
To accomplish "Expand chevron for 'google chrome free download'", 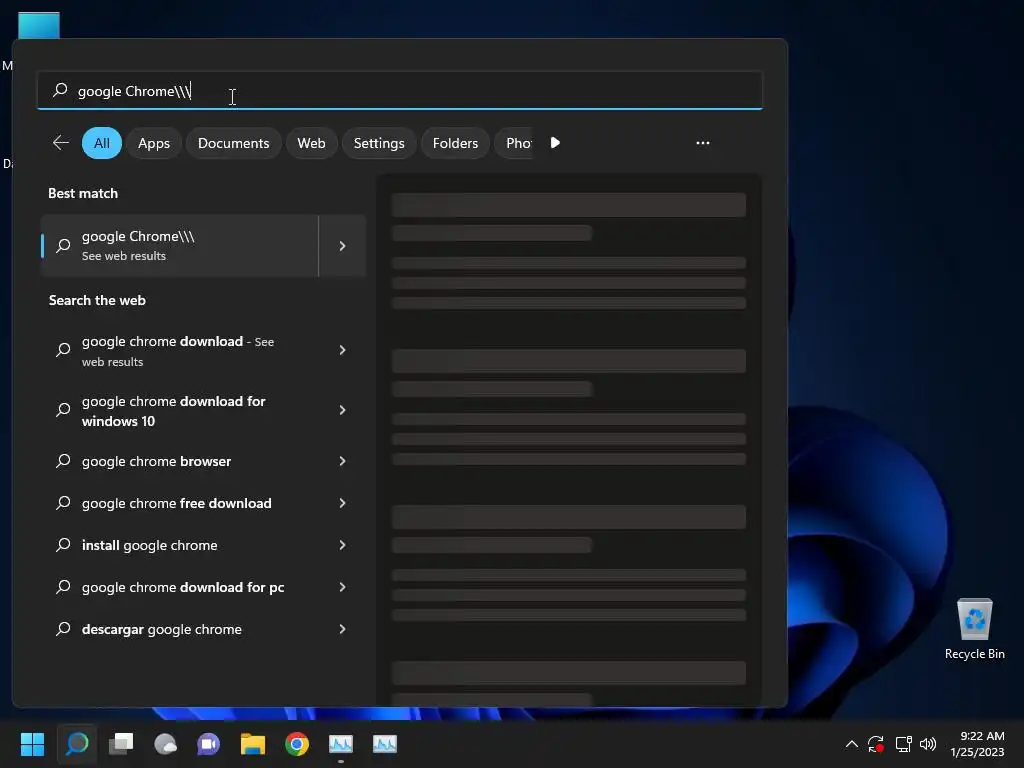I will click(x=342, y=503).
